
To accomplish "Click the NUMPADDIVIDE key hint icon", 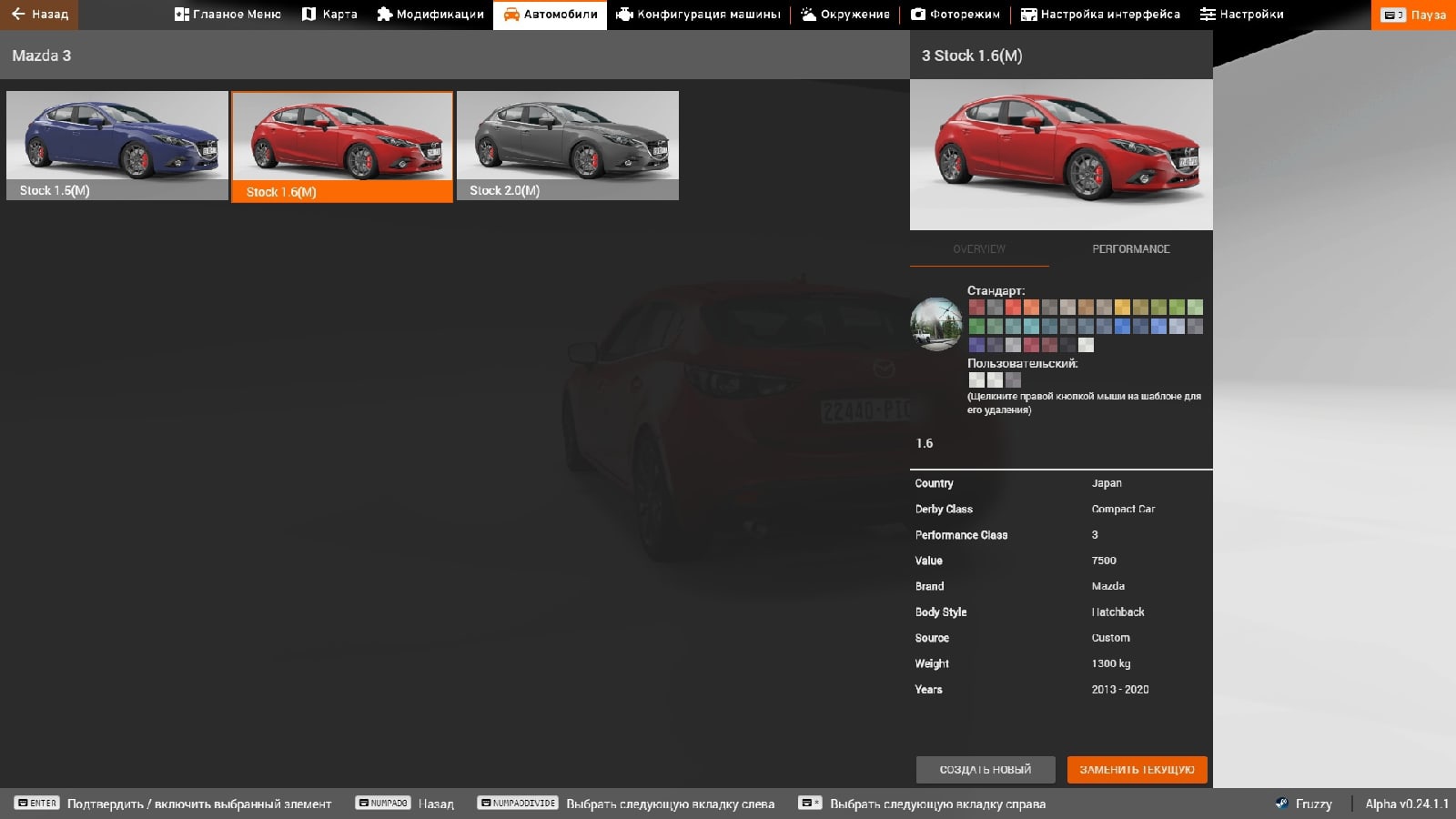I will [517, 804].
